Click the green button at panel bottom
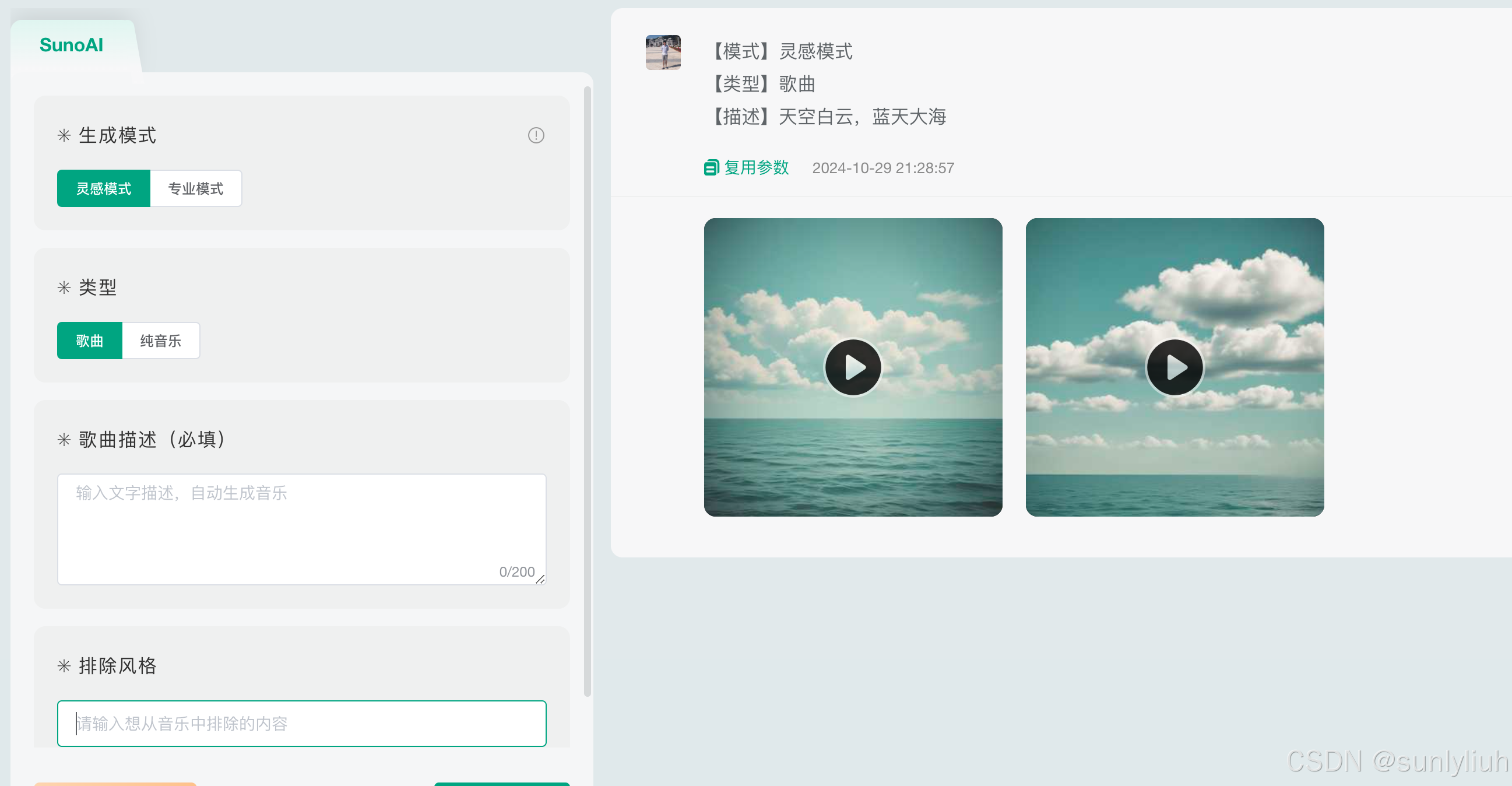The image size is (1512, 786). (x=501, y=784)
